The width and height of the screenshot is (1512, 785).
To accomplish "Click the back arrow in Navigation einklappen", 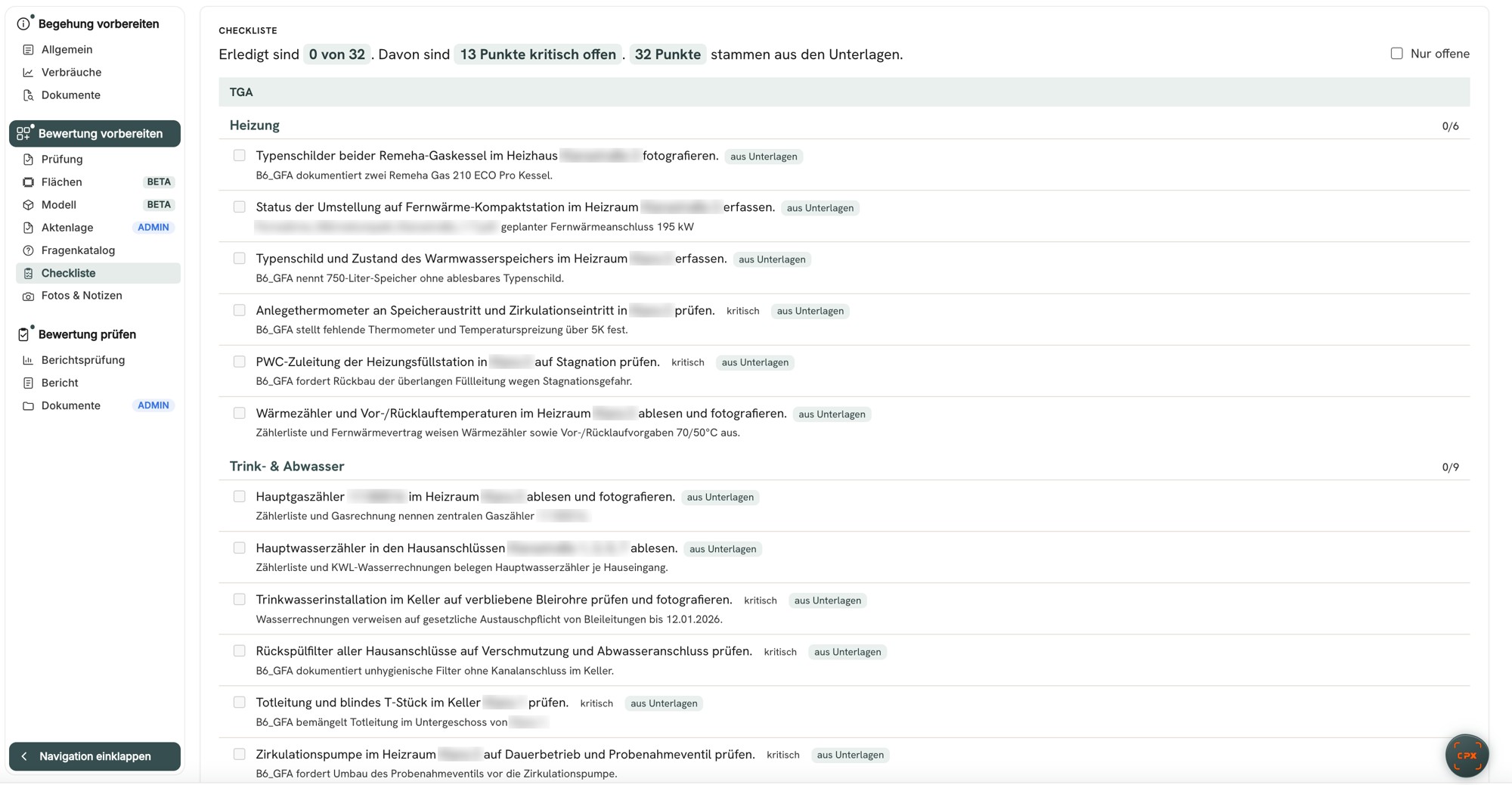I will (24, 756).
